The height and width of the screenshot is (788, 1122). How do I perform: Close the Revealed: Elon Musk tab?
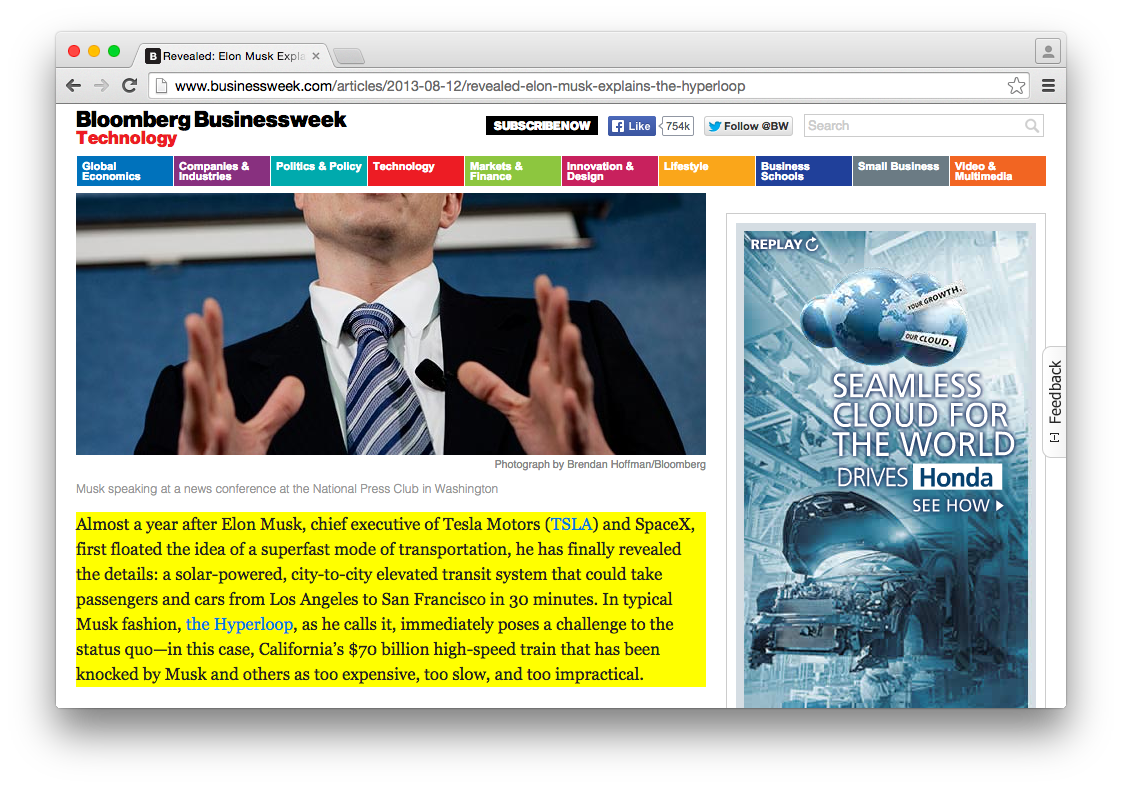tap(316, 56)
